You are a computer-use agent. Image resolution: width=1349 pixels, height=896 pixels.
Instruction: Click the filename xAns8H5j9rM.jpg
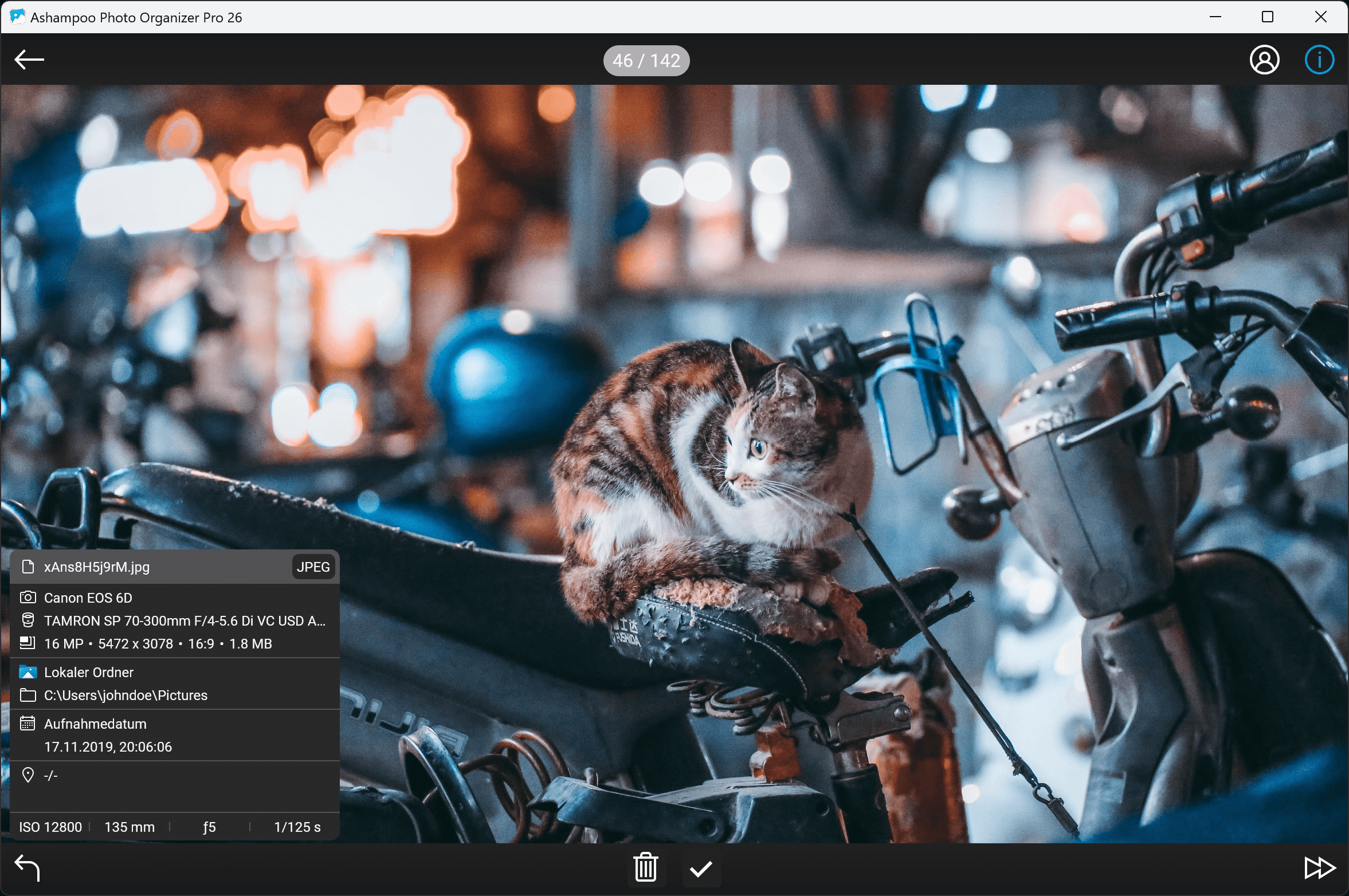[x=96, y=567]
